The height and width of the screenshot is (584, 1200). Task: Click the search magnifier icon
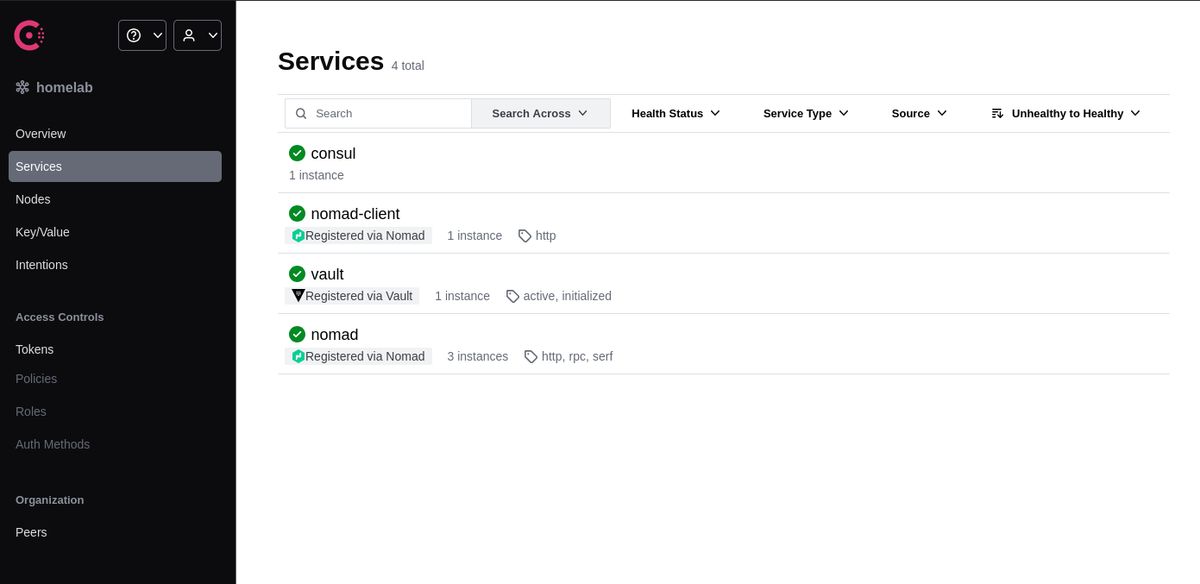click(301, 113)
